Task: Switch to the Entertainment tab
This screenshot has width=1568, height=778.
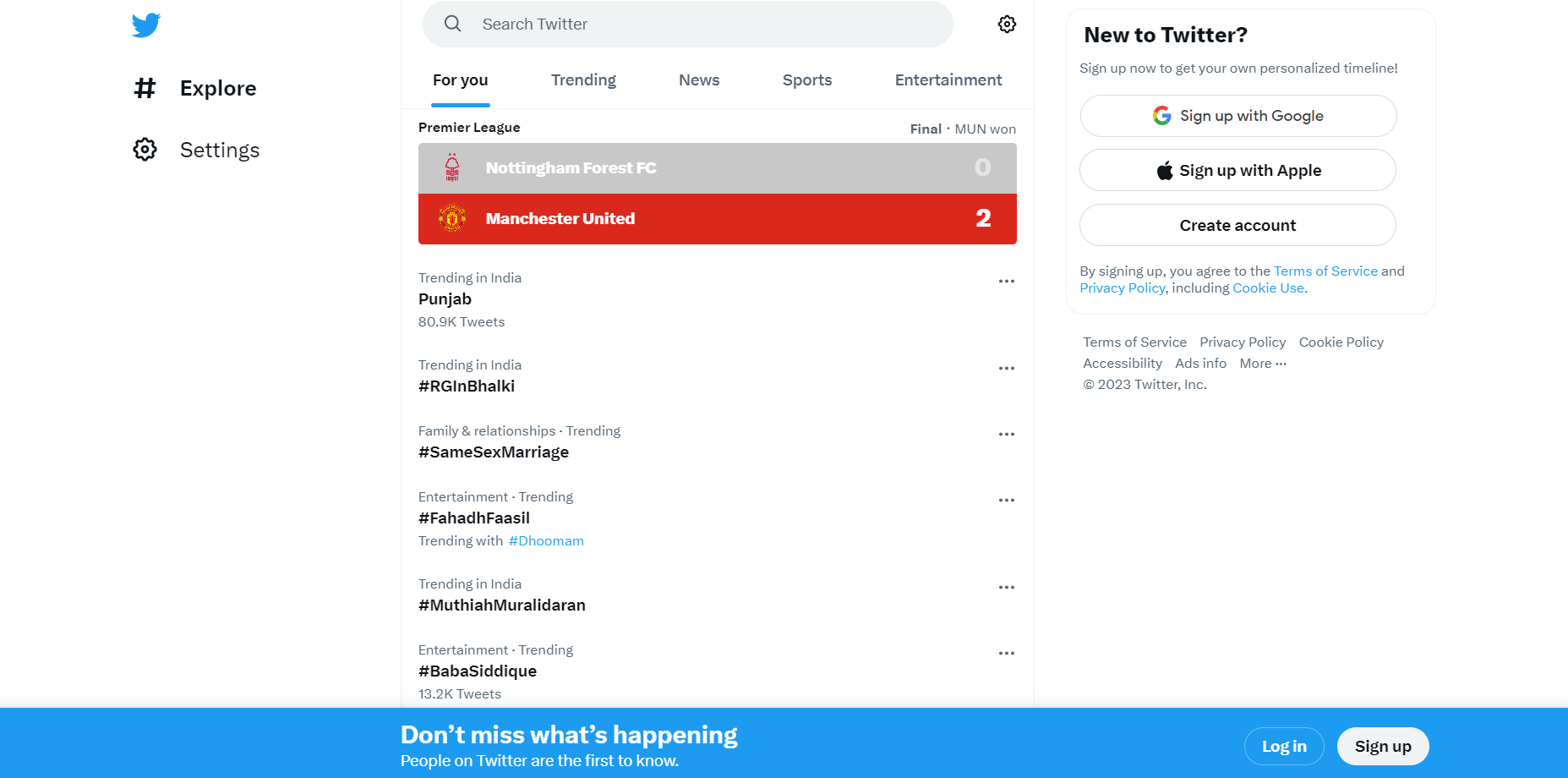Action: click(x=948, y=80)
